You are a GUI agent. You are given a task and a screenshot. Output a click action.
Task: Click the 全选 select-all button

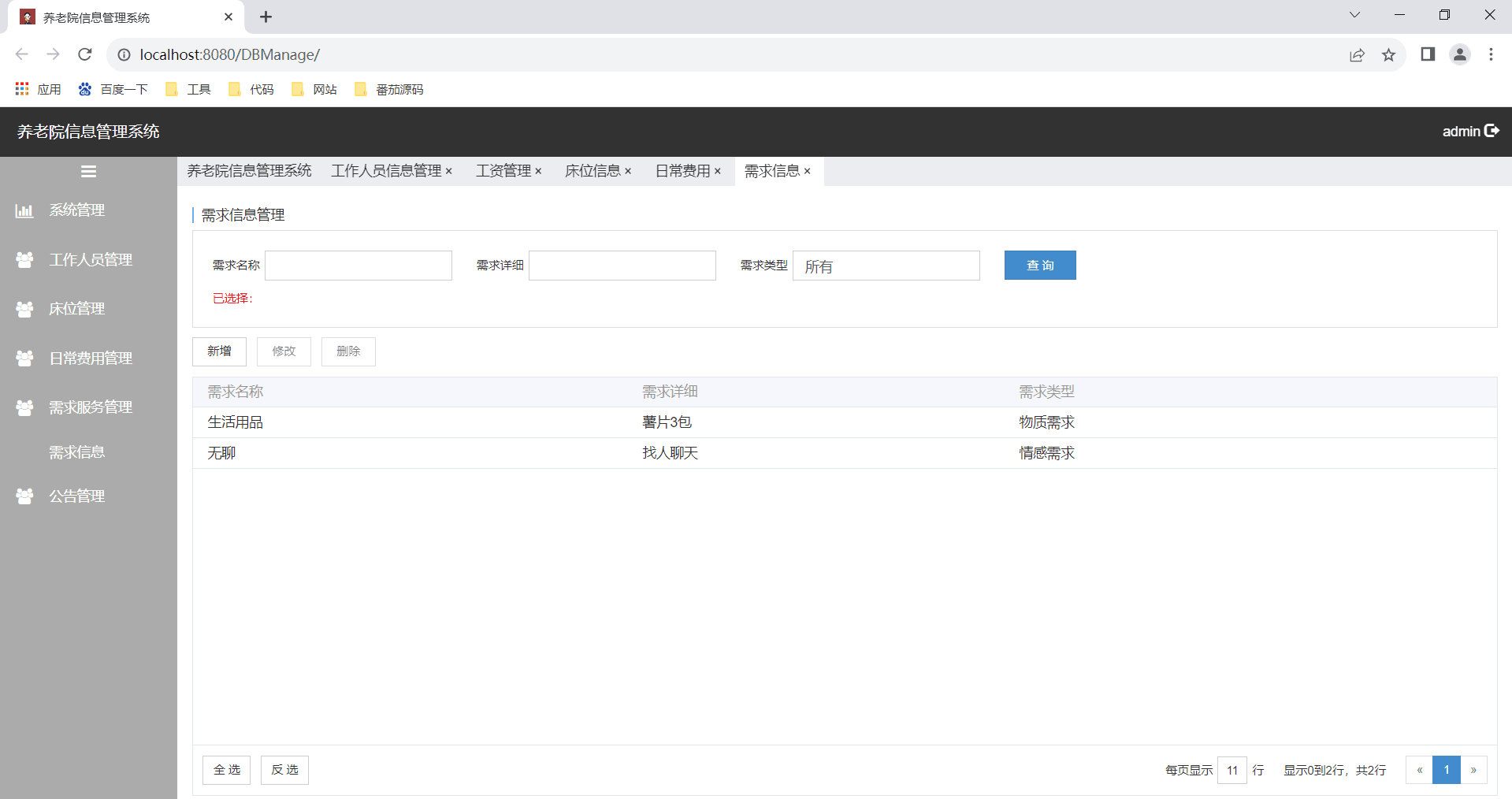pos(226,770)
